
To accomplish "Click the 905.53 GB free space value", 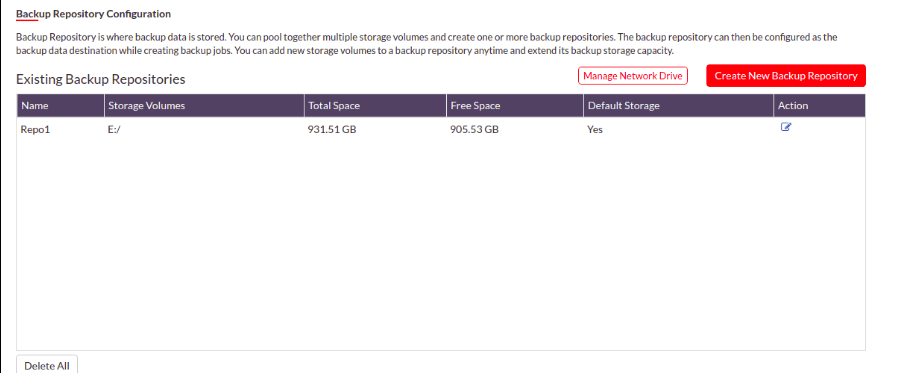I will [474, 129].
